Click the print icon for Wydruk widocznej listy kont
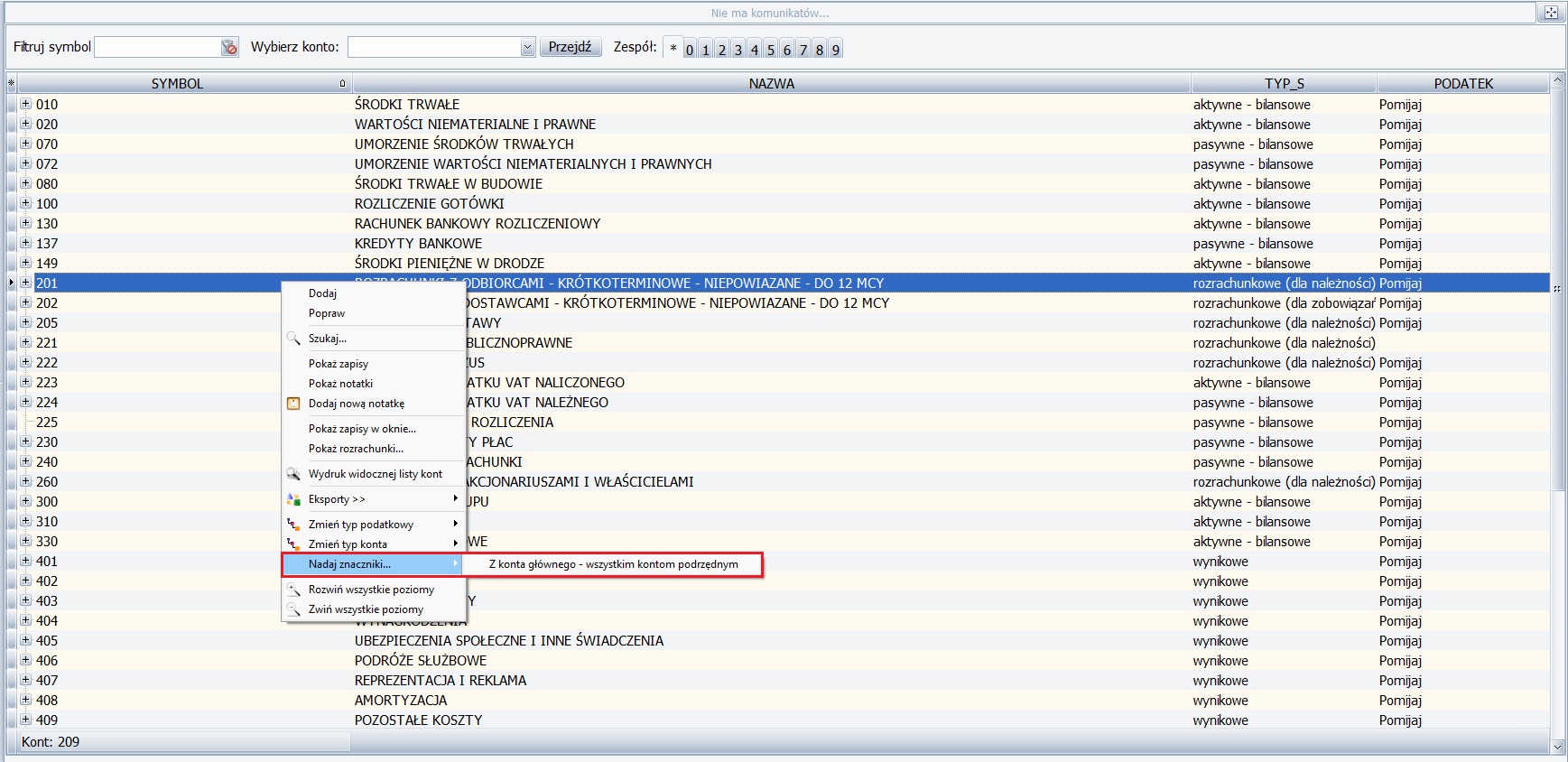Screen dimensions: 1568x762 coord(293,474)
